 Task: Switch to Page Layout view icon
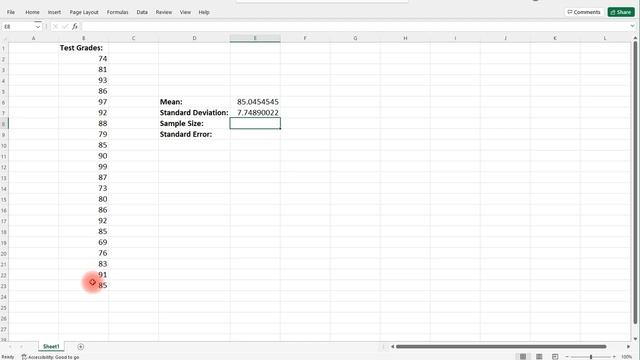539,357
